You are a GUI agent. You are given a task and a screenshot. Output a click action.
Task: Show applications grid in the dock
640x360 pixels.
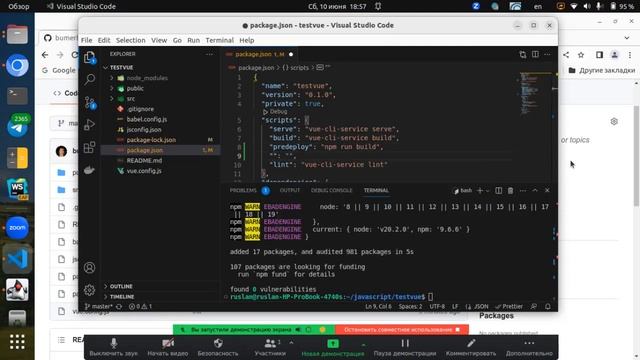[x=17, y=342]
